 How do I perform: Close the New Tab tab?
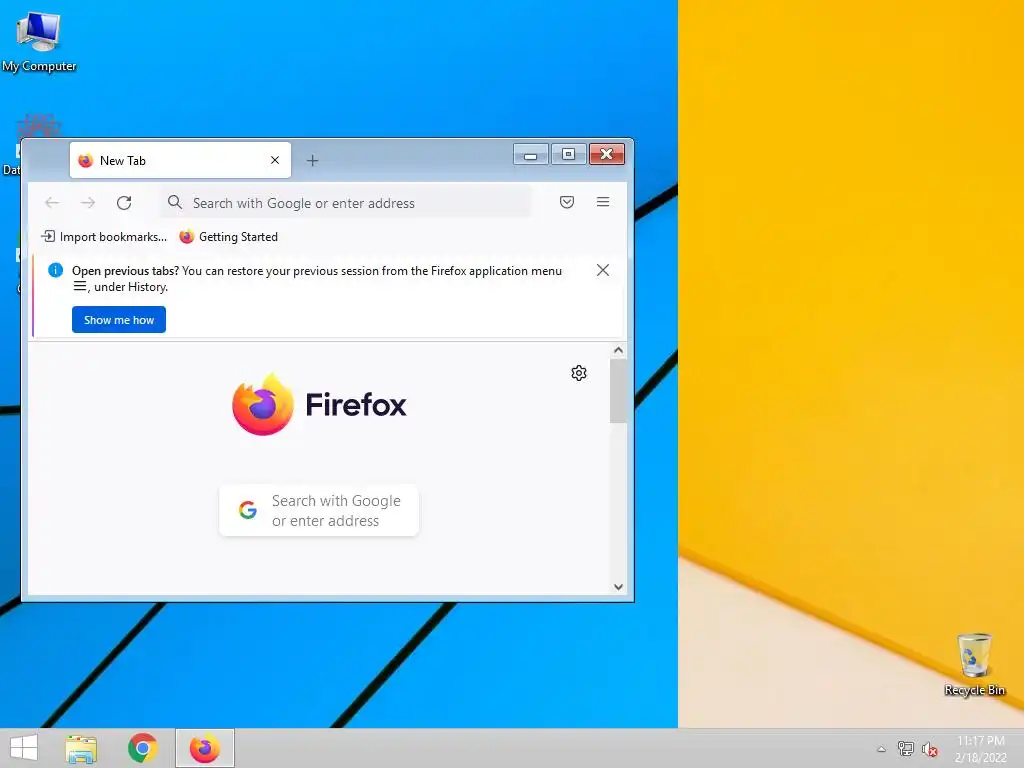click(x=275, y=160)
